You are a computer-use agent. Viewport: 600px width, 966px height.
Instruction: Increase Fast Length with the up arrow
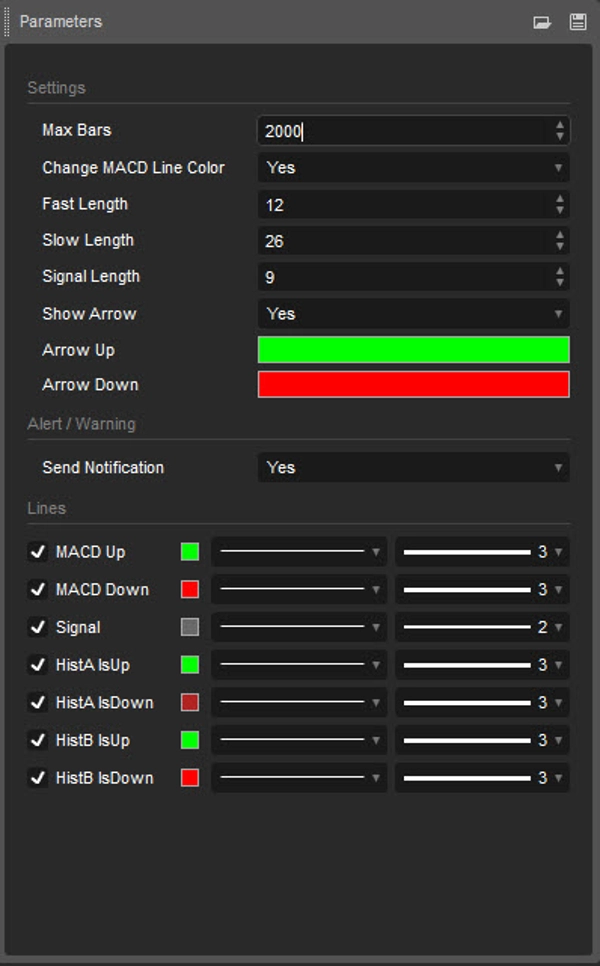pos(560,199)
